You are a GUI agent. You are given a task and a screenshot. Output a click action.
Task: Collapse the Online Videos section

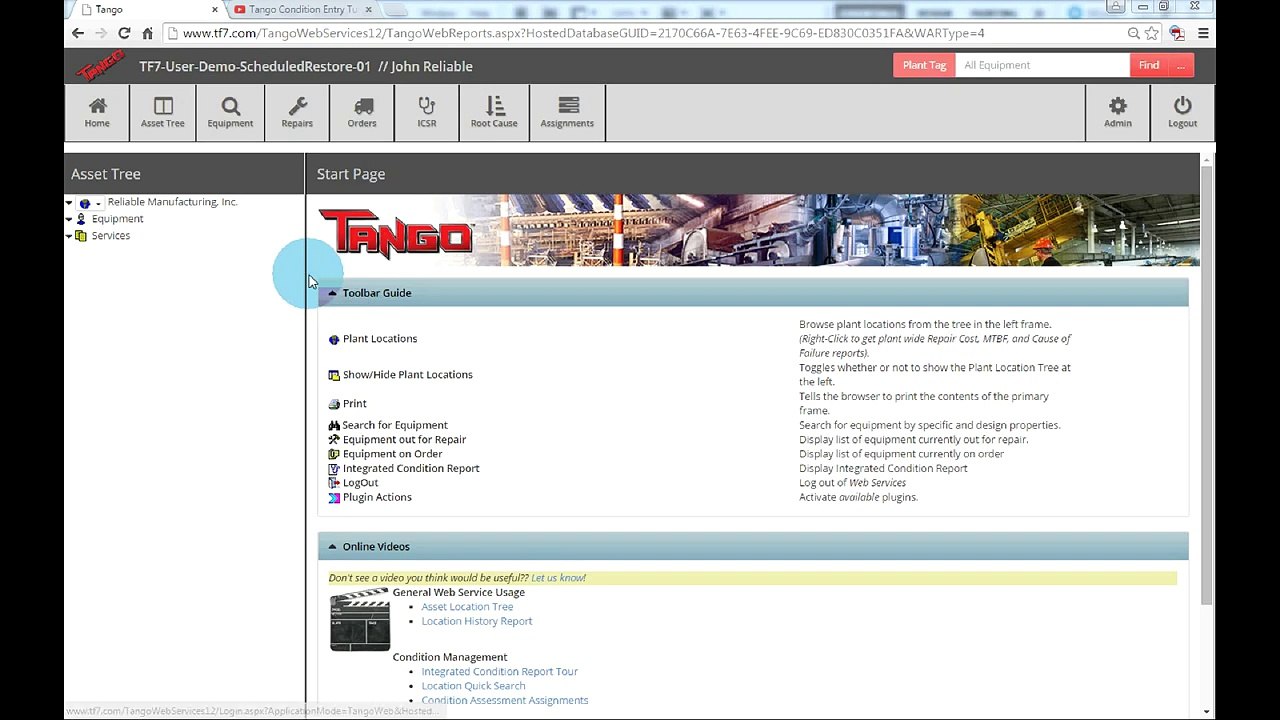[332, 547]
